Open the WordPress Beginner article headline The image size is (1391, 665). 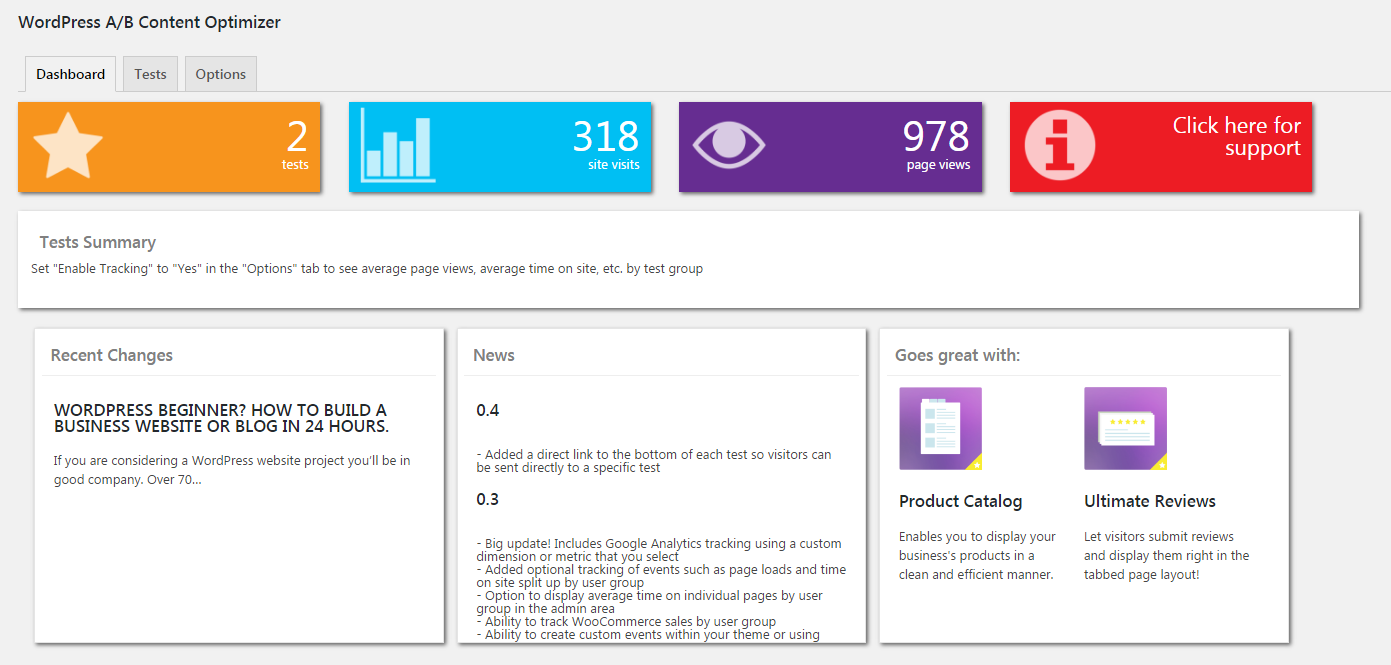pos(221,418)
